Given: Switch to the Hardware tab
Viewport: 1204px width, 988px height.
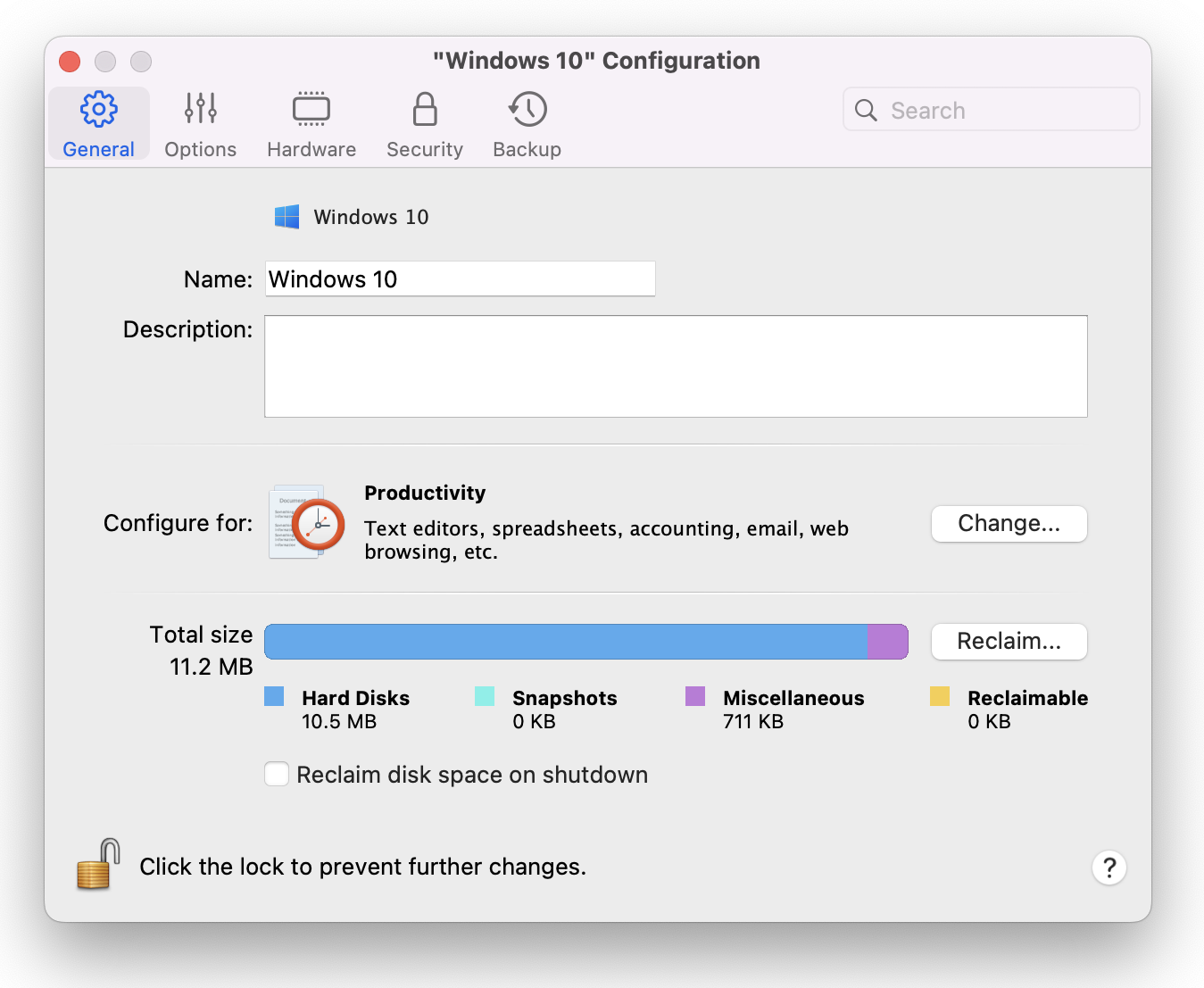Looking at the screenshot, I should point(311,124).
